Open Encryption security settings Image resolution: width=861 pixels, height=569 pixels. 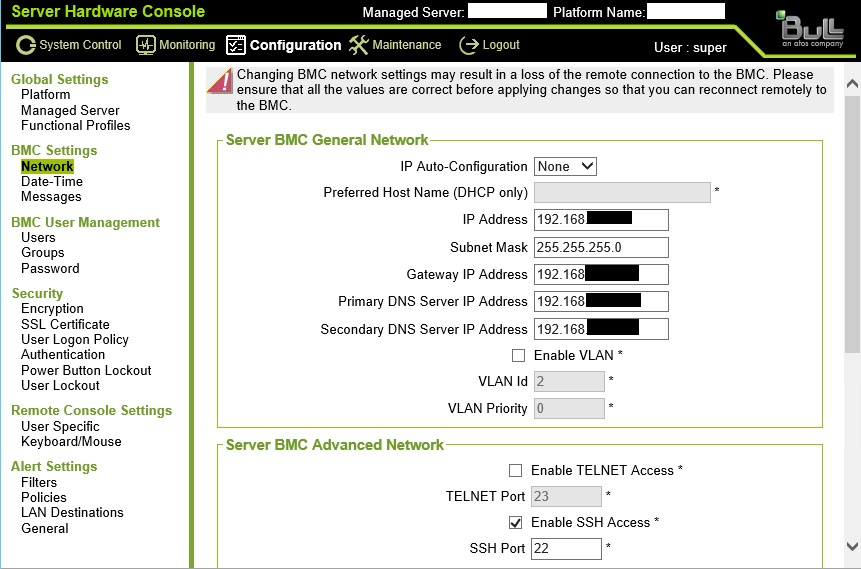[53, 309]
